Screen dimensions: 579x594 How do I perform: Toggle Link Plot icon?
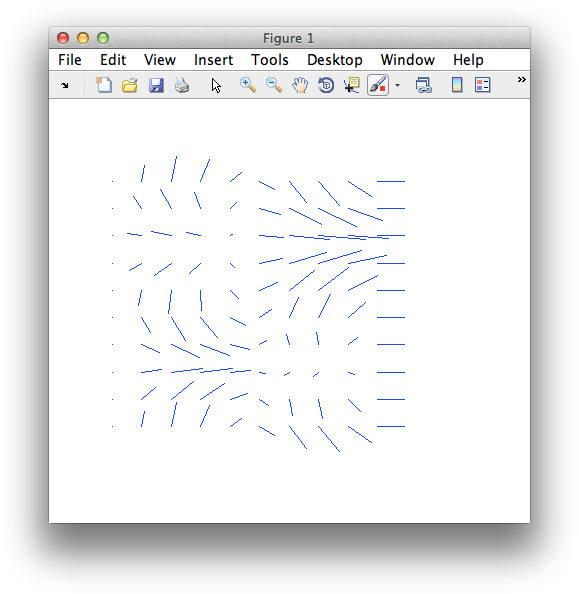pyautogui.click(x=423, y=85)
